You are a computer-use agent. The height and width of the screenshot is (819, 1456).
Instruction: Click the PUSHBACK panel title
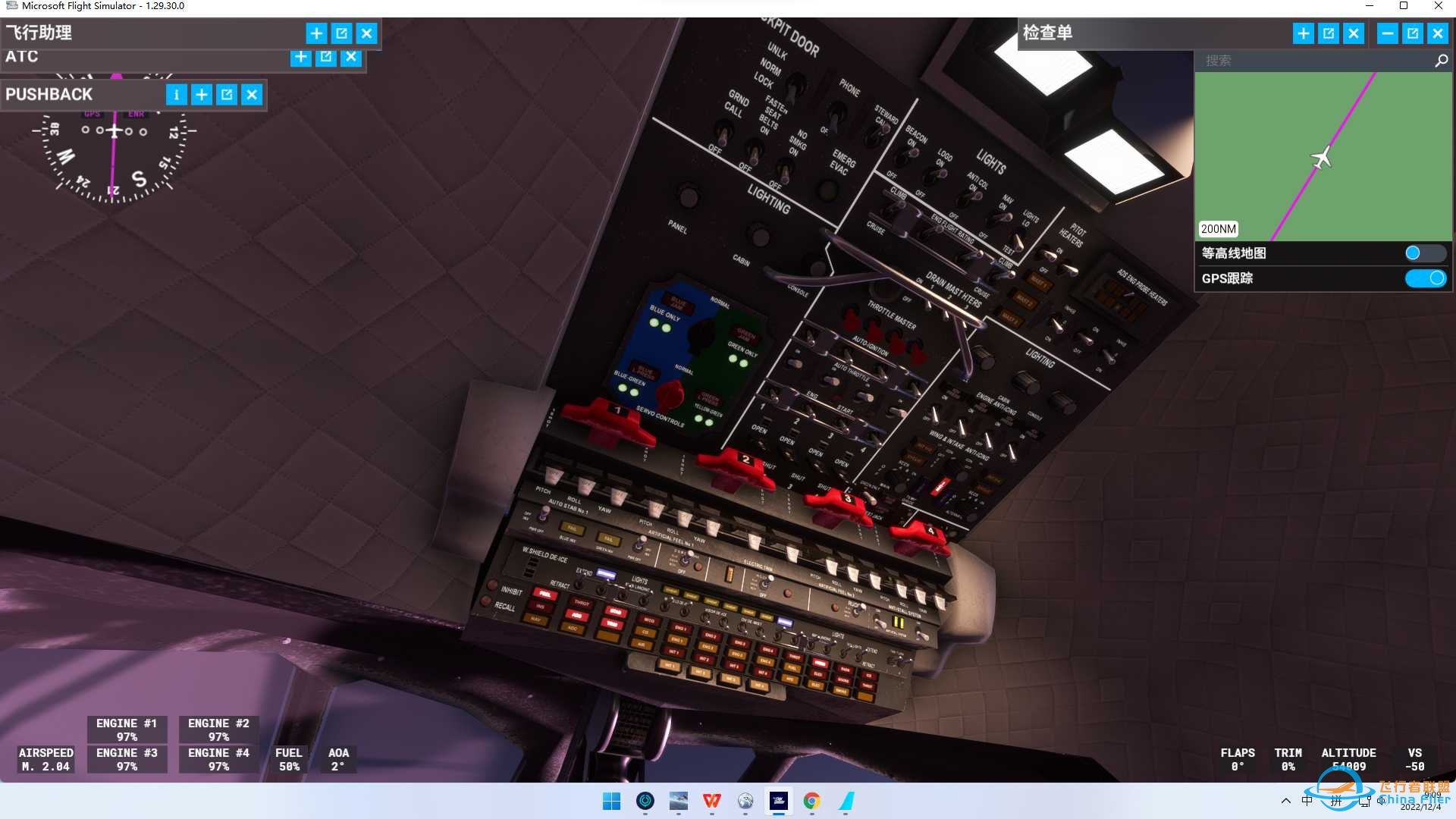49,95
